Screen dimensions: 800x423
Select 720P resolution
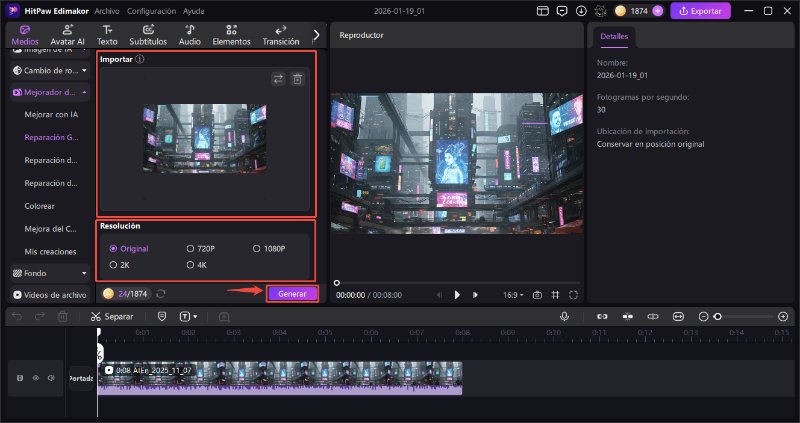click(x=201, y=248)
